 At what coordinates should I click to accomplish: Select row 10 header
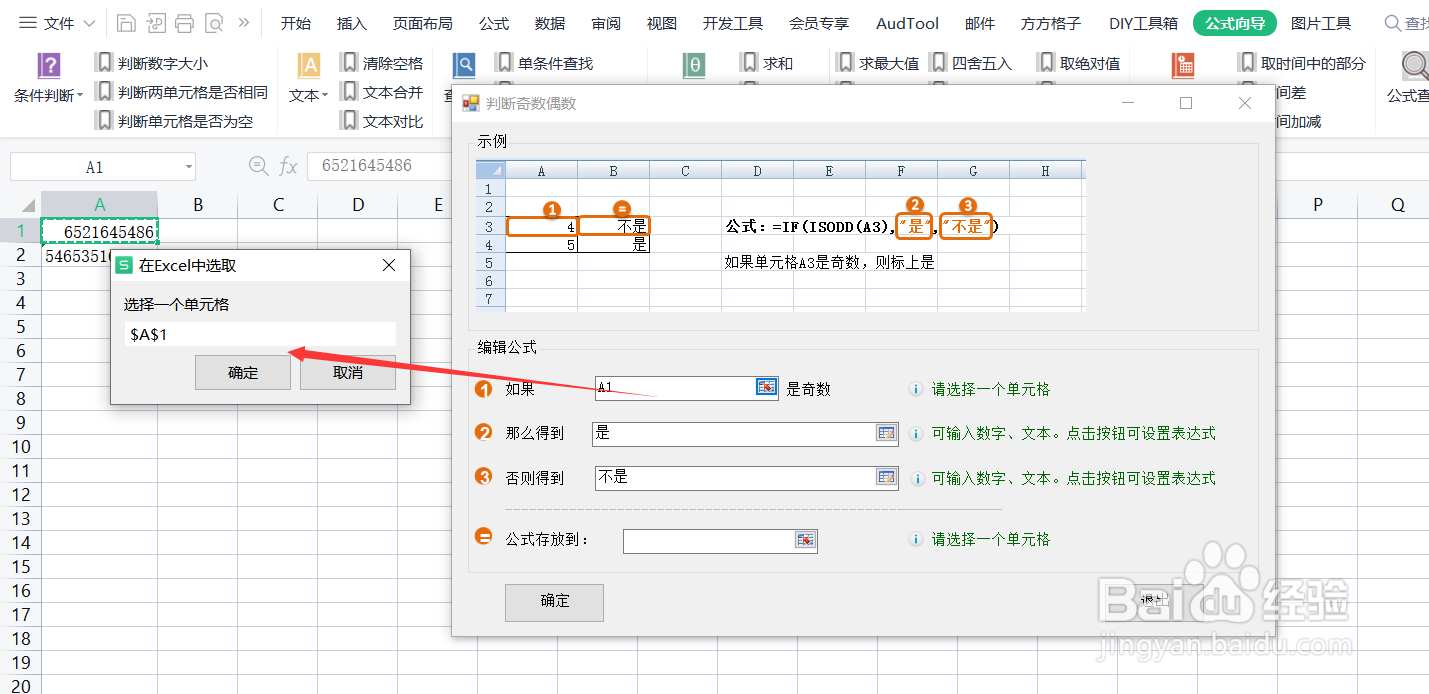pyautogui.click(x=20, y=446)
